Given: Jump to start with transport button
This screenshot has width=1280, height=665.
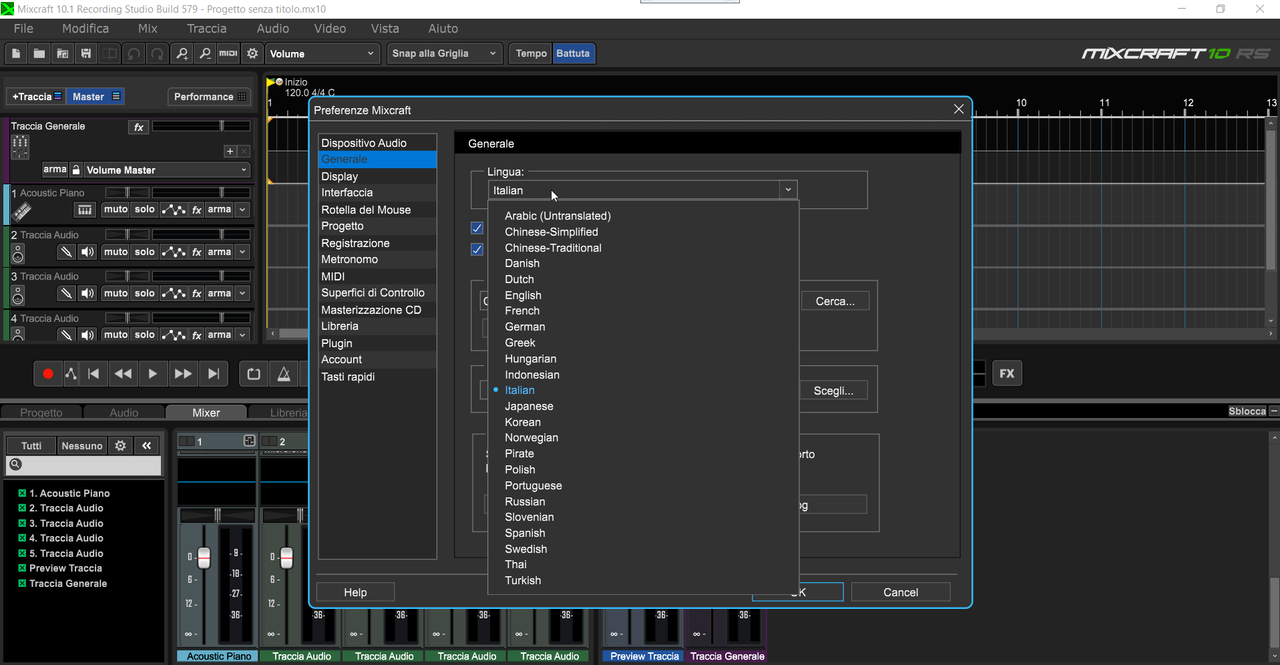Looking at the screenshot, I should 94,374.
